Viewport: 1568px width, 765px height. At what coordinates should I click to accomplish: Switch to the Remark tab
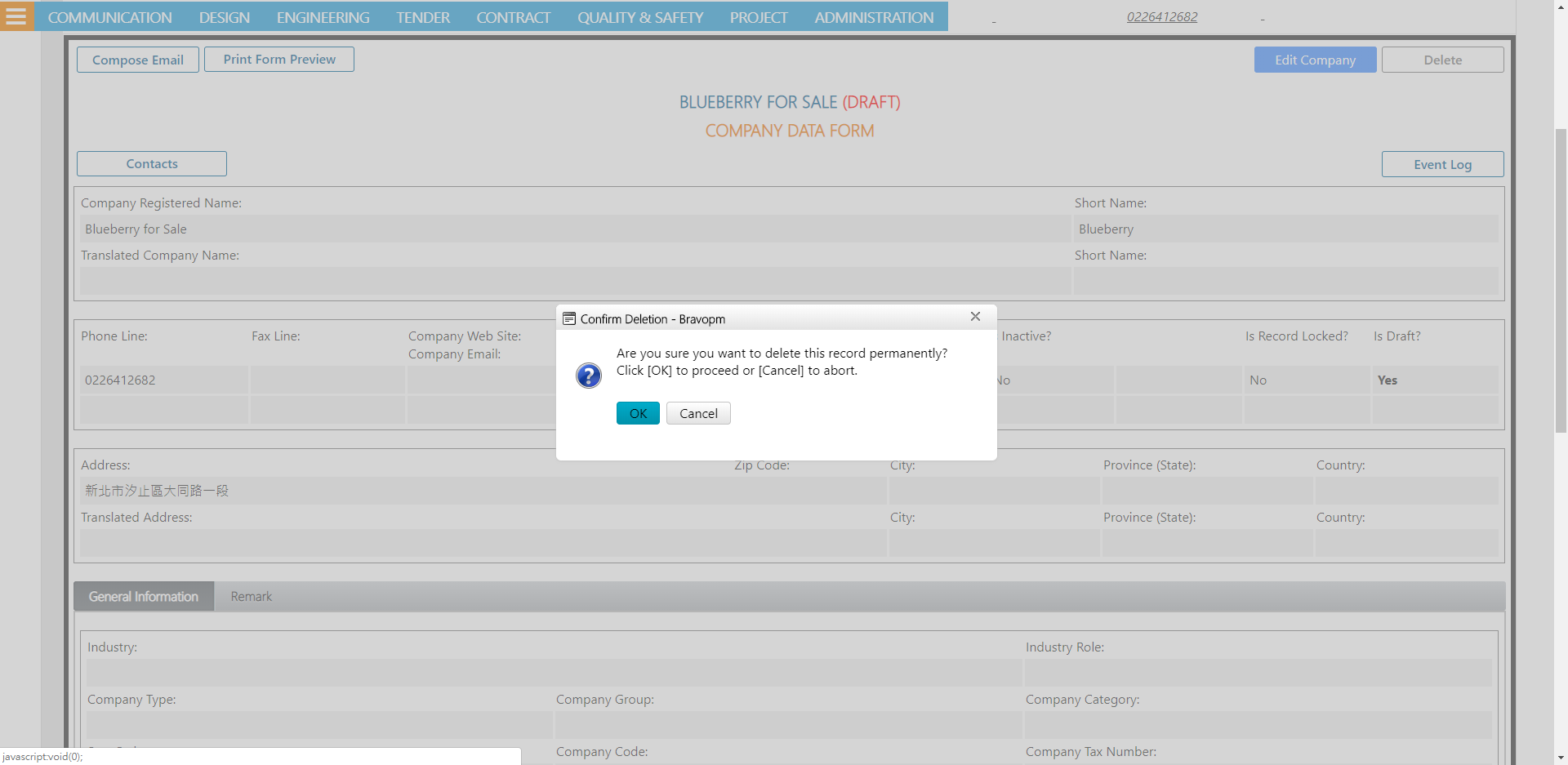[251, 597]
